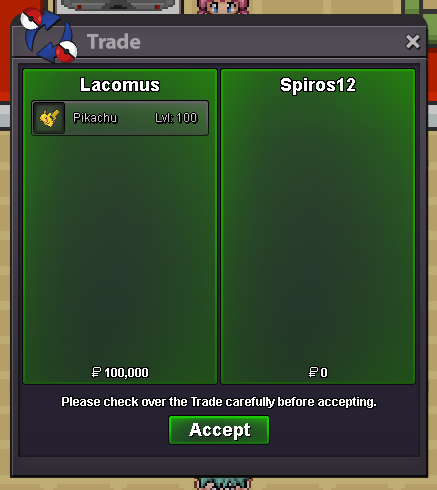Click the Pikachu name text

click(x=95, y=118)
